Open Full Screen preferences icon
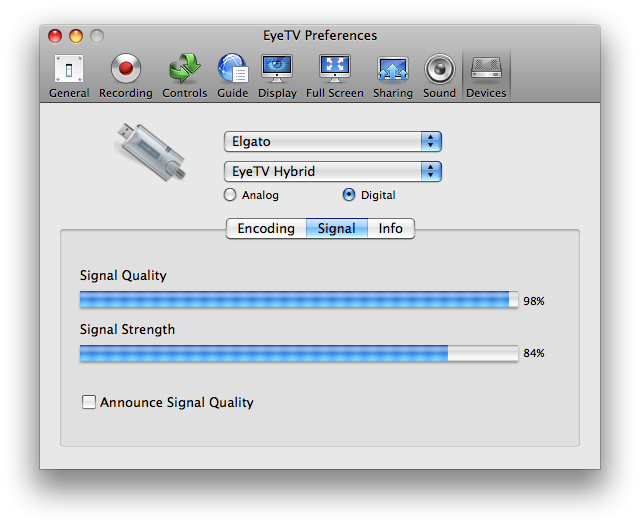Image resolution: width=640 pixels, height=524 pixels. pos(335,76)
